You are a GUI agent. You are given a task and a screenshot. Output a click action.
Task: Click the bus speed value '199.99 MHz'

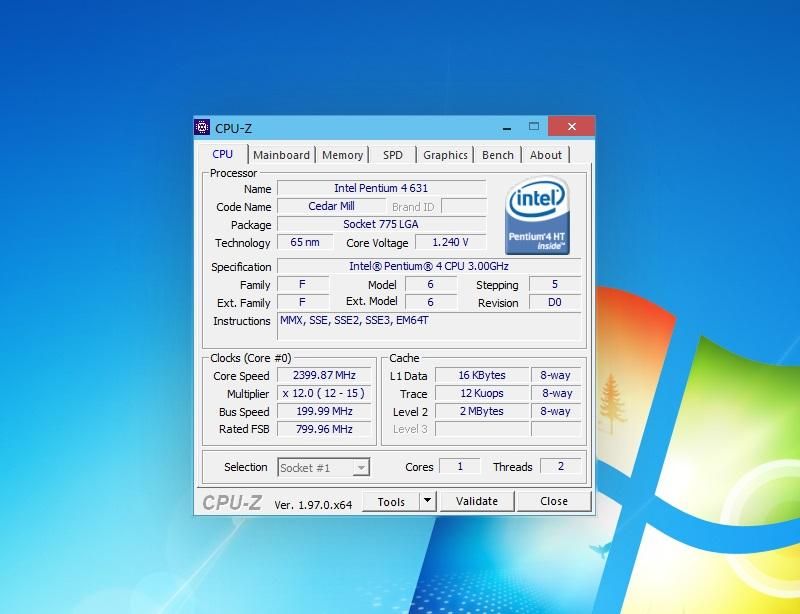point(324,411)
